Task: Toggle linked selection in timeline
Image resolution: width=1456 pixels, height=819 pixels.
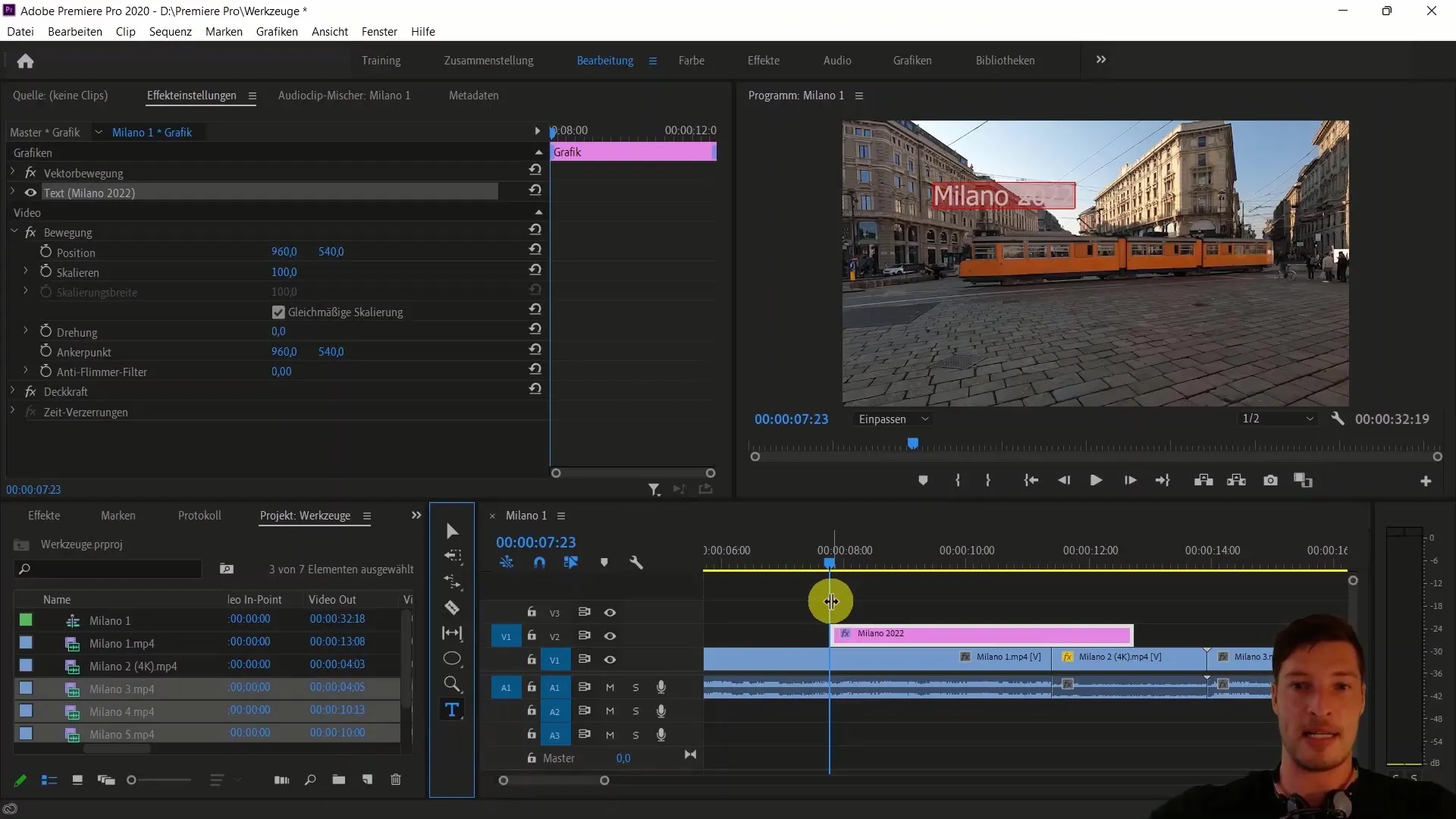Action: (571, 563)
